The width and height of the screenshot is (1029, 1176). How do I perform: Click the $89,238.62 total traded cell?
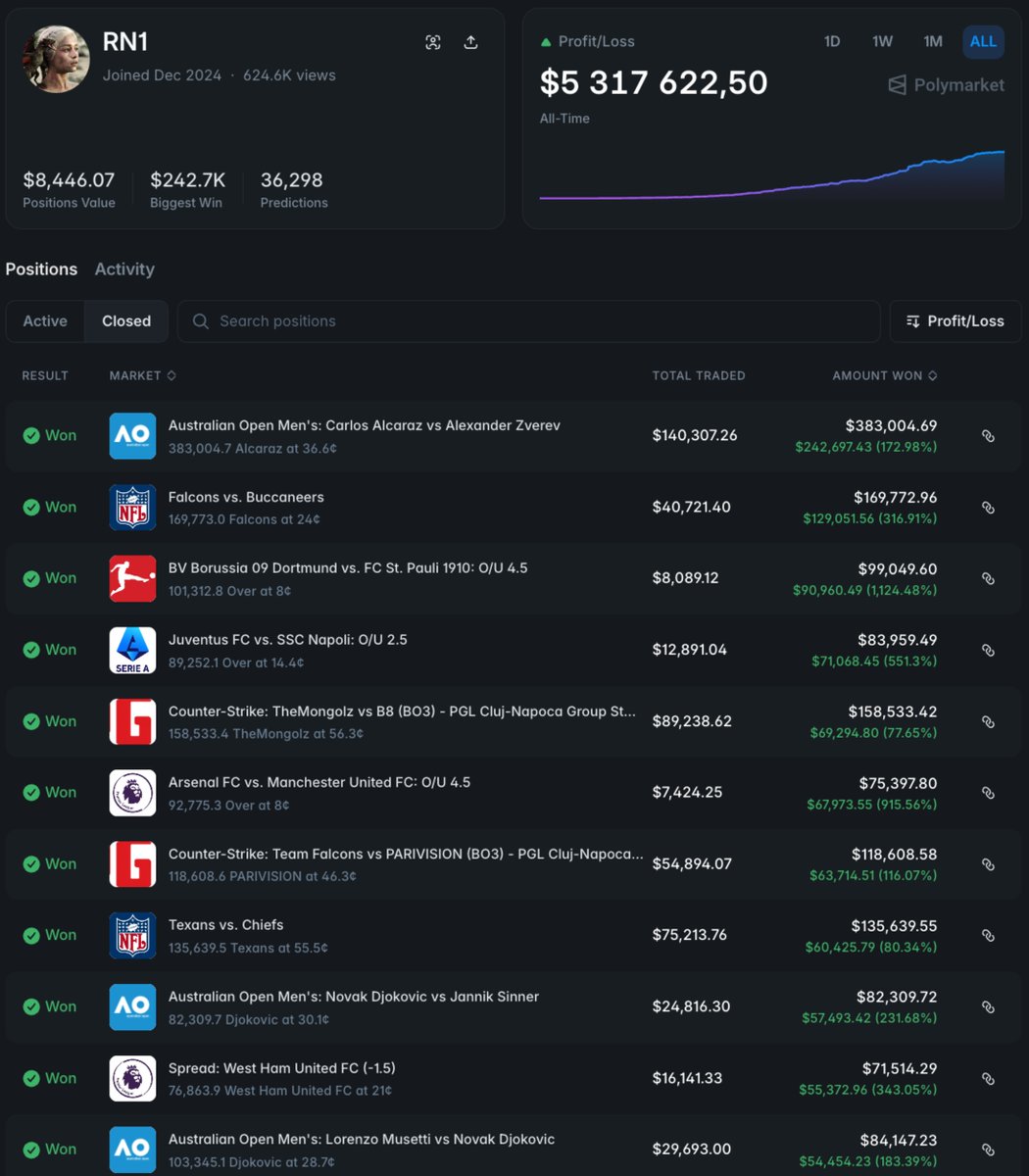692,720
